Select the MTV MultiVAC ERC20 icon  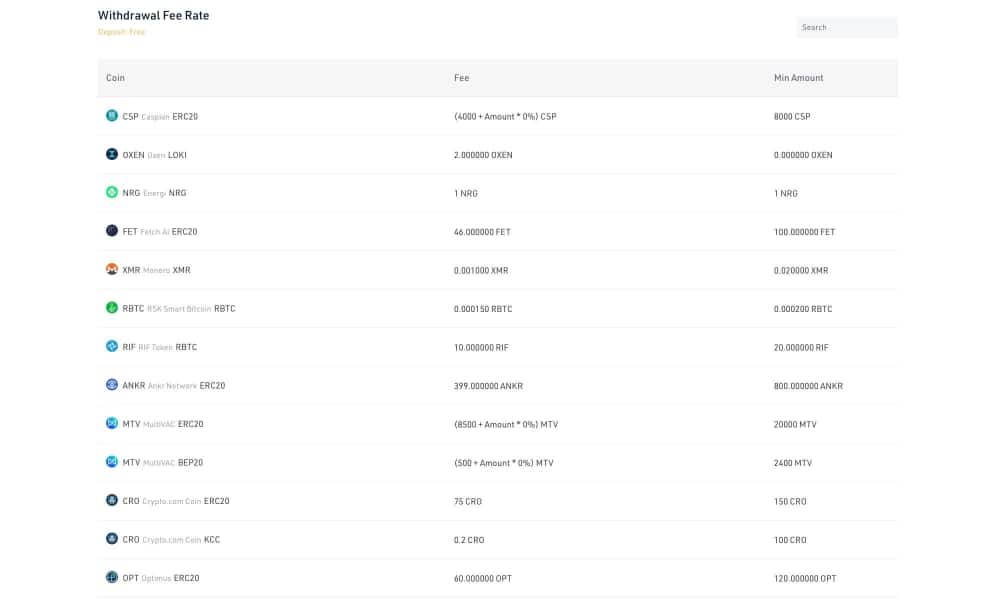pyautogui.click(x=112, y=423)
